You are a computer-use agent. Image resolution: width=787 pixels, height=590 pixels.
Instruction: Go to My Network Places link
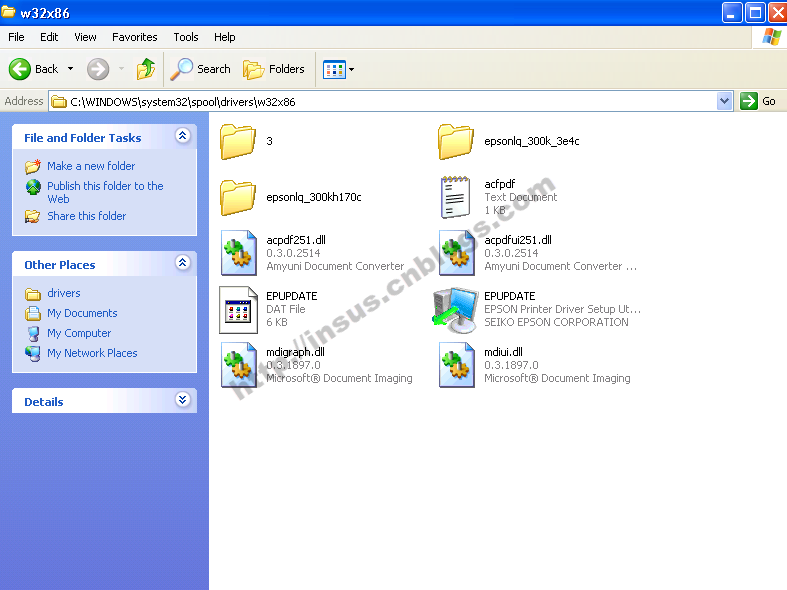click(x=92, y=353)
